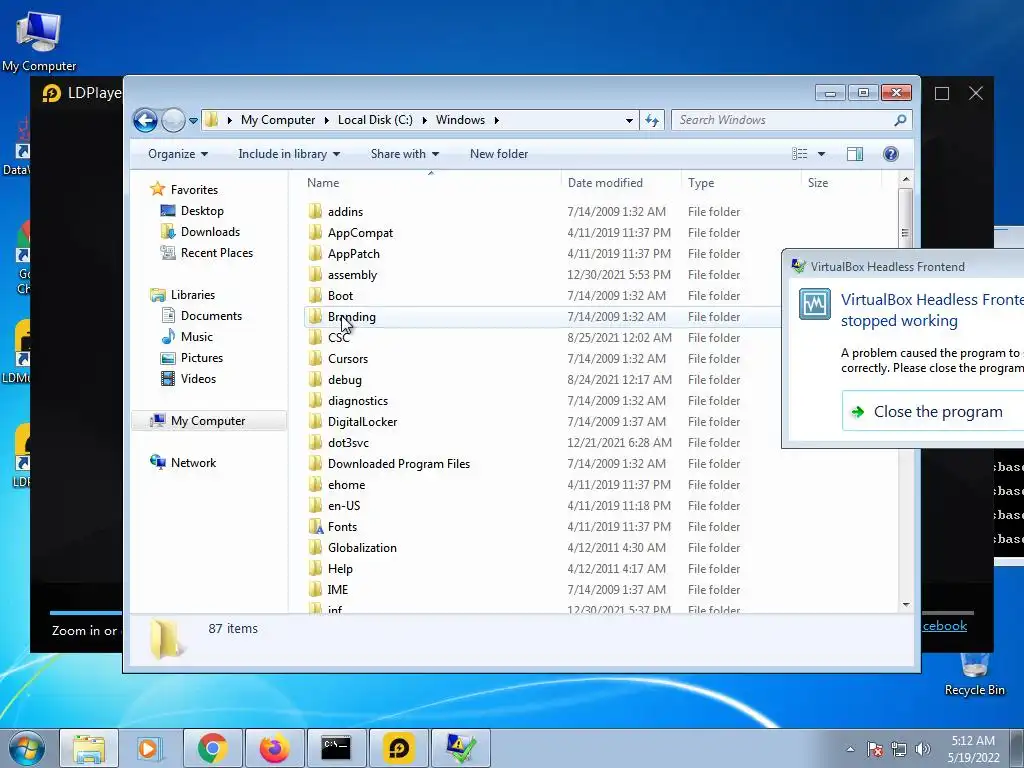
Task: Open Firefox from taskbar
Action: point(274,748)
